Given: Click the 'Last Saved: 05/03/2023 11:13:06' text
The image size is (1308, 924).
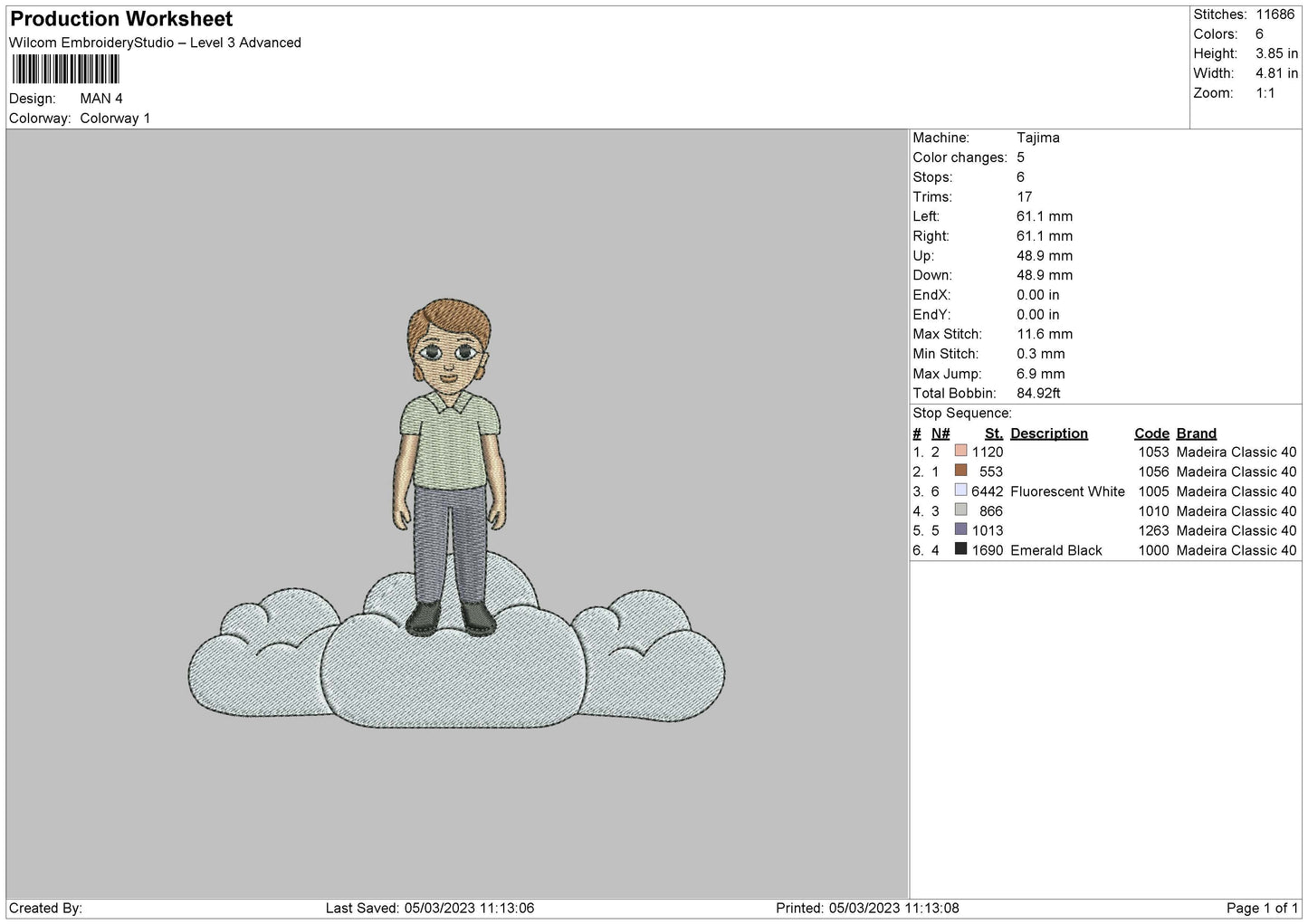Looking at the screenshot, I should 430,909.
